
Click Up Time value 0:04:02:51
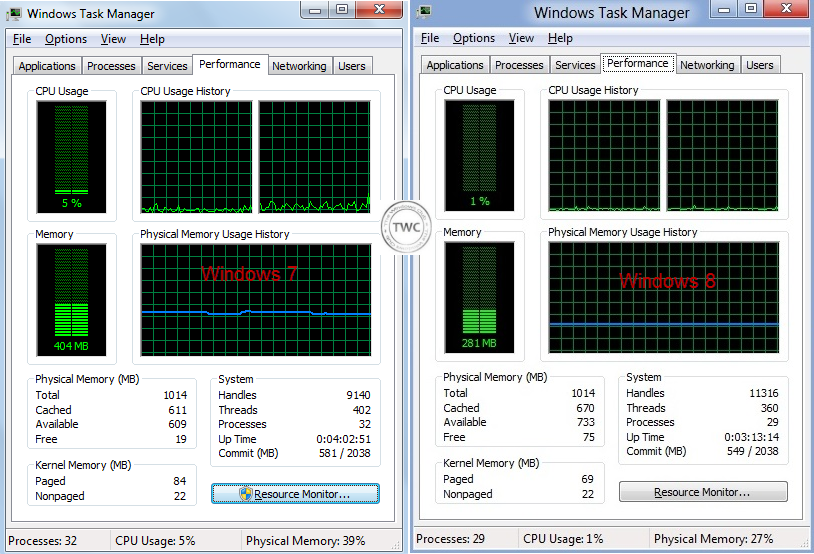[343, 439]
